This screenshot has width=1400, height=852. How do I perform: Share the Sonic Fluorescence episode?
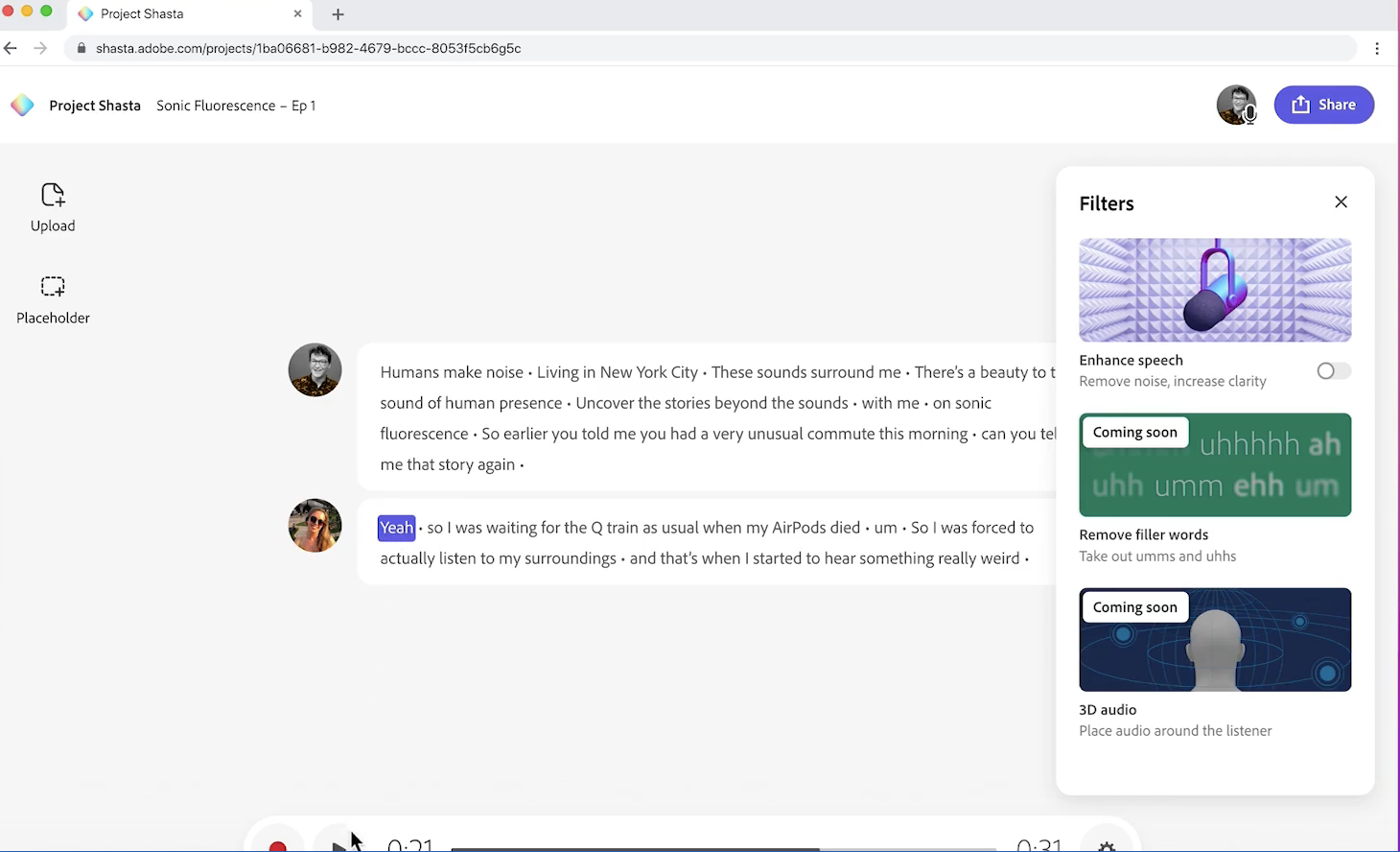pos(1324,105)
